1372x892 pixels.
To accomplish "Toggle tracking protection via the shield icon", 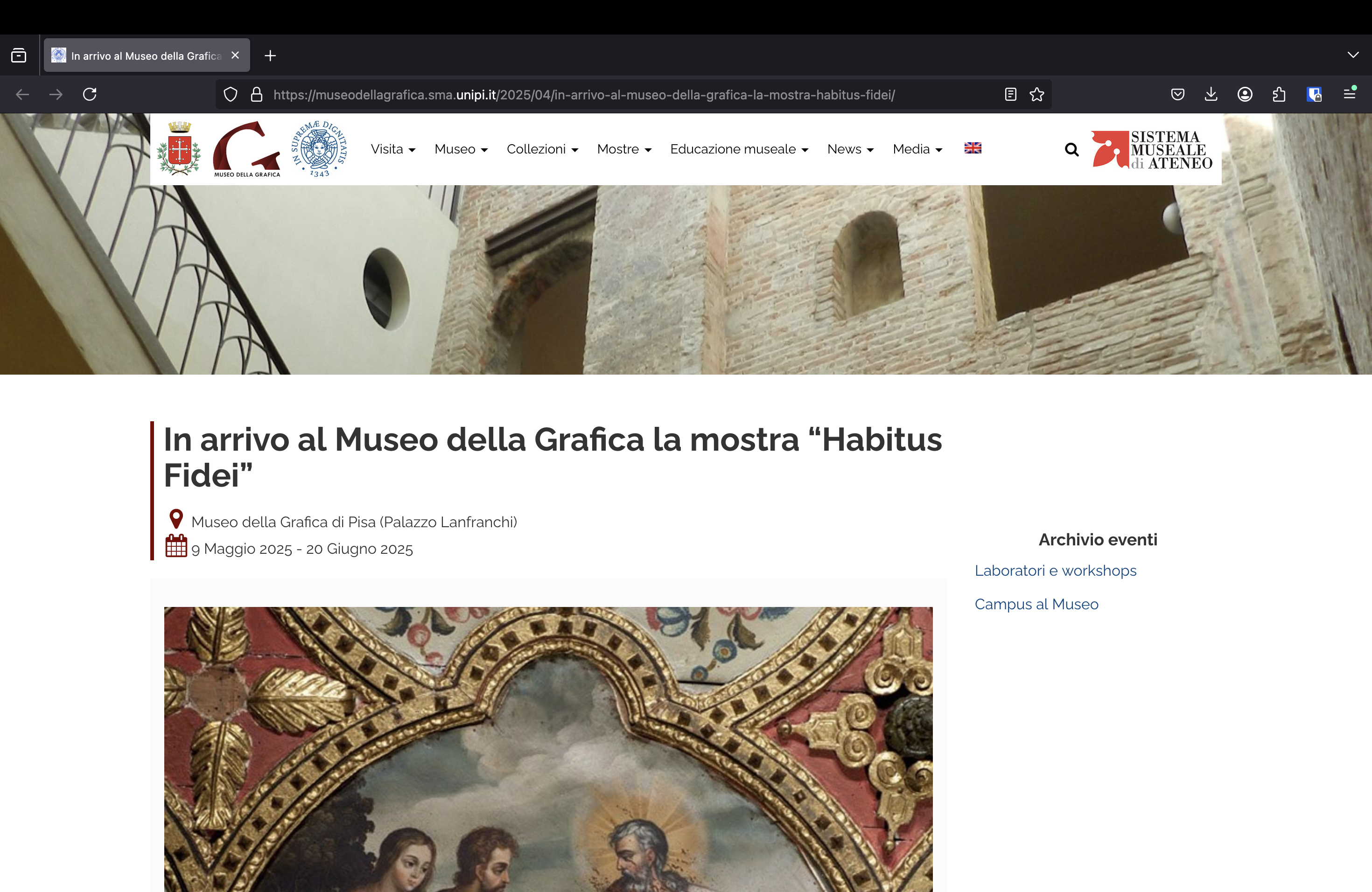I will [x=230, y=94].
